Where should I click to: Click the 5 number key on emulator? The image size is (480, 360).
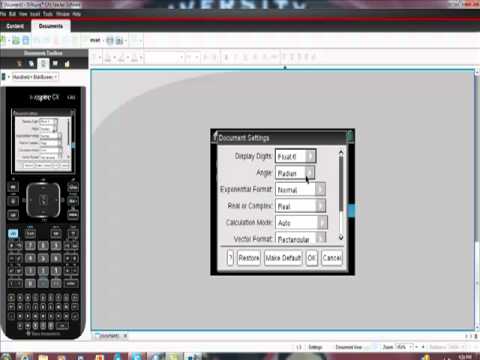[x=43, y=258]
